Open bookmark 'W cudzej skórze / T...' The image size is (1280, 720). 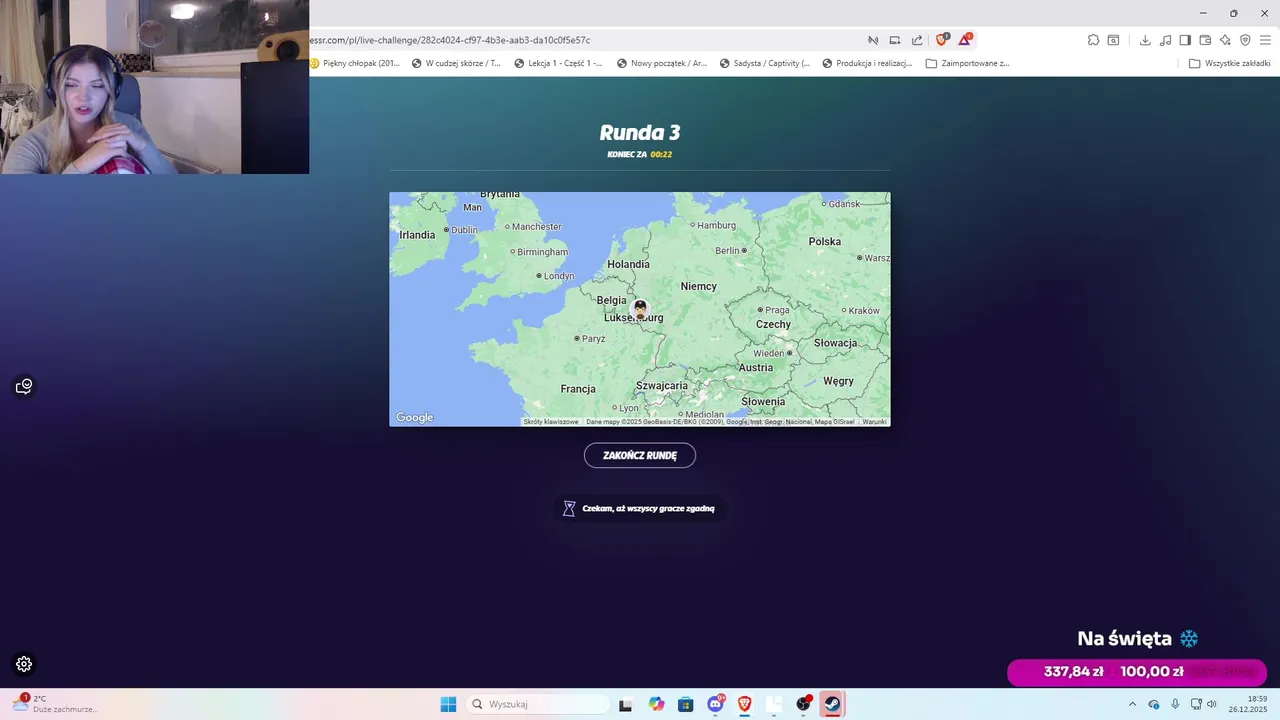pyautogui.click(x=457, y=63)
